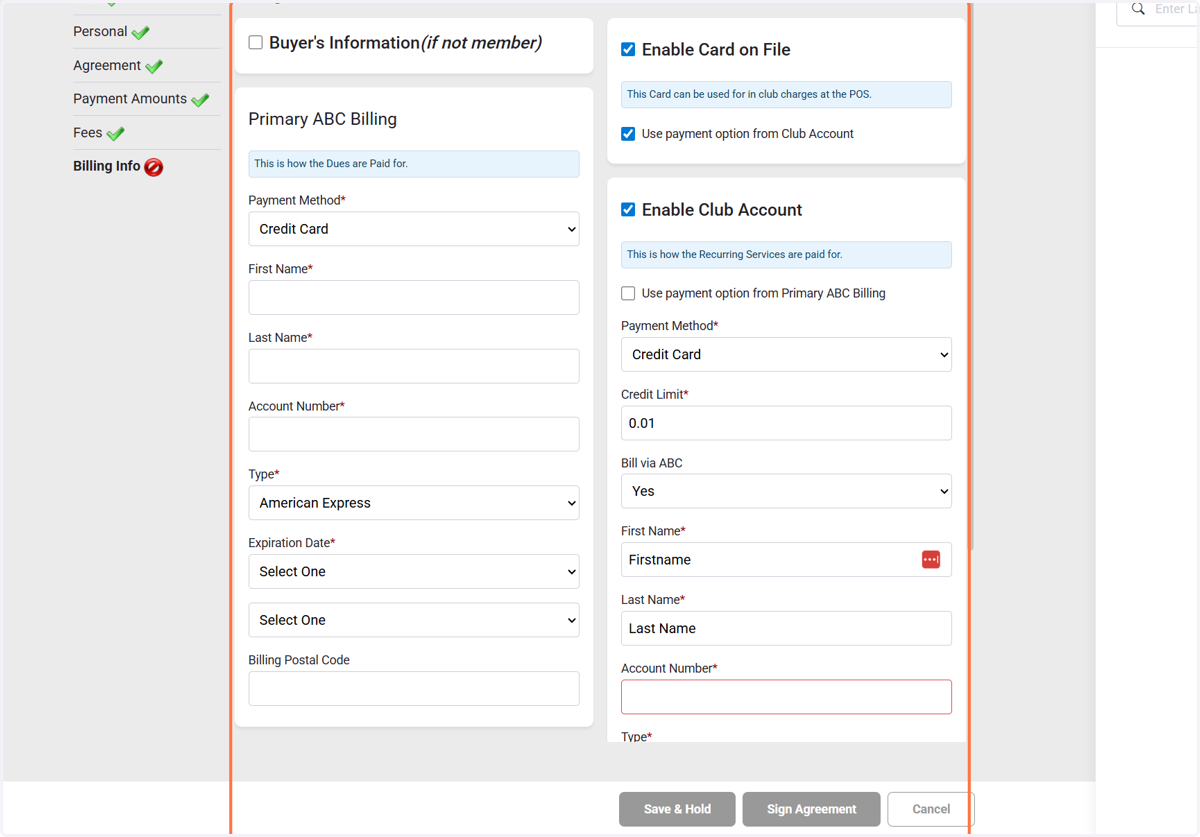
Task: Check Use payment option from Primary ABC Billing
Action: [x=628, y=293]
